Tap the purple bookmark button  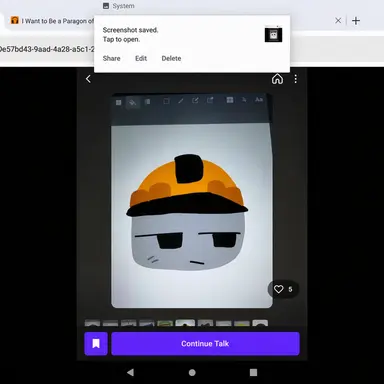(x=96, y=344)
